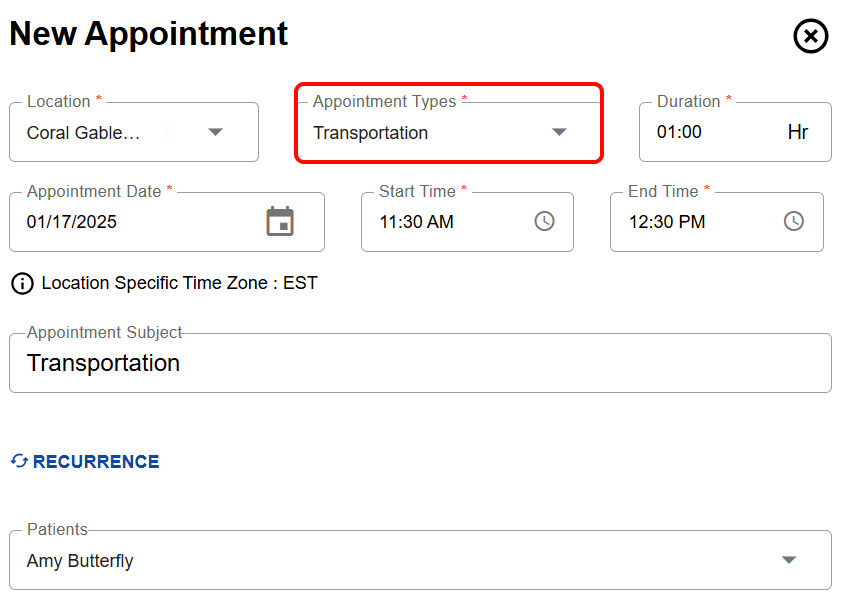849x602 pixels.
Task: Click the red-highlighted Appointment Types field
Action: [x=448, y=131]
